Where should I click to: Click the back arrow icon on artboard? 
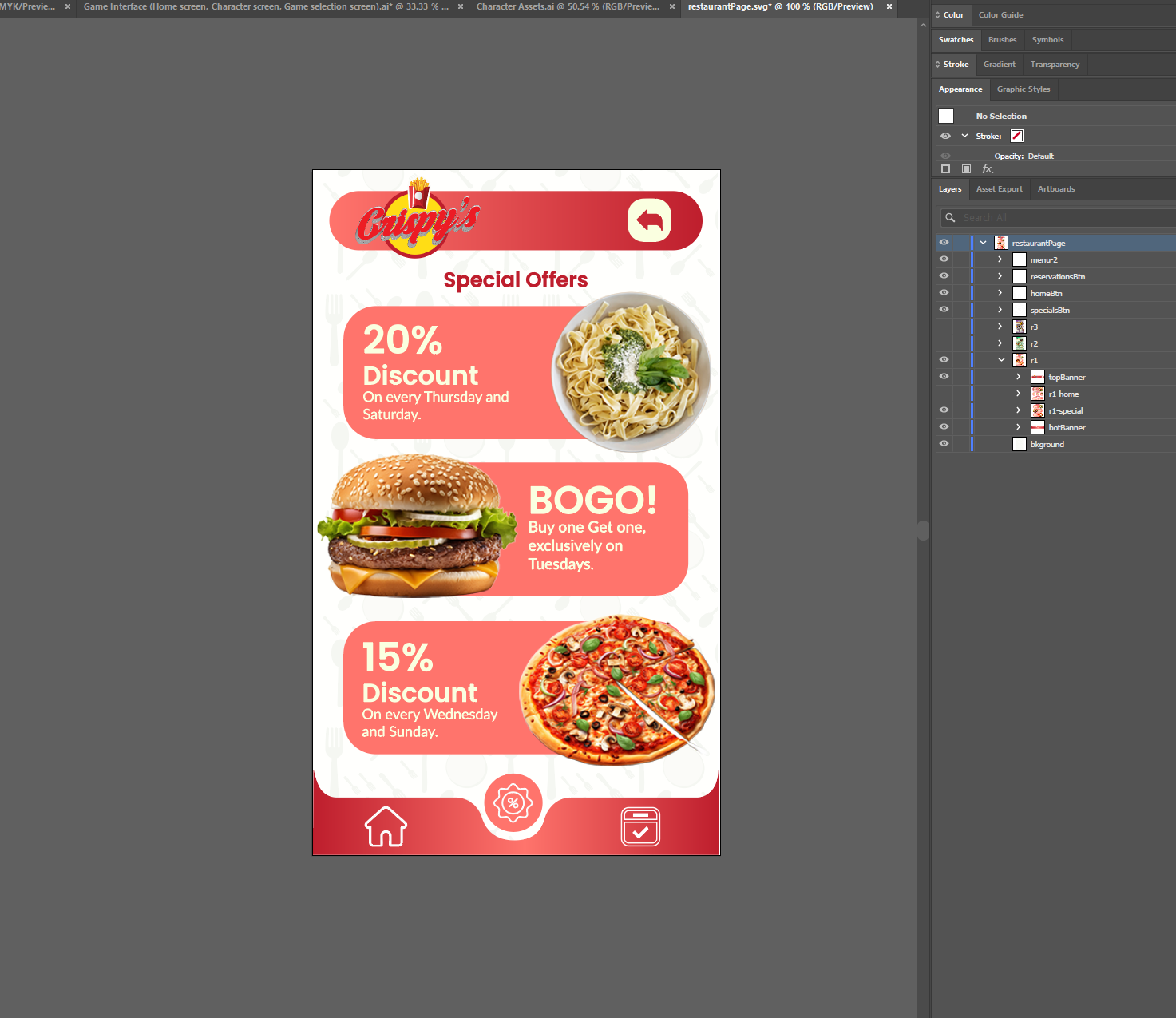pyautogui.click(x=649, y=220)
